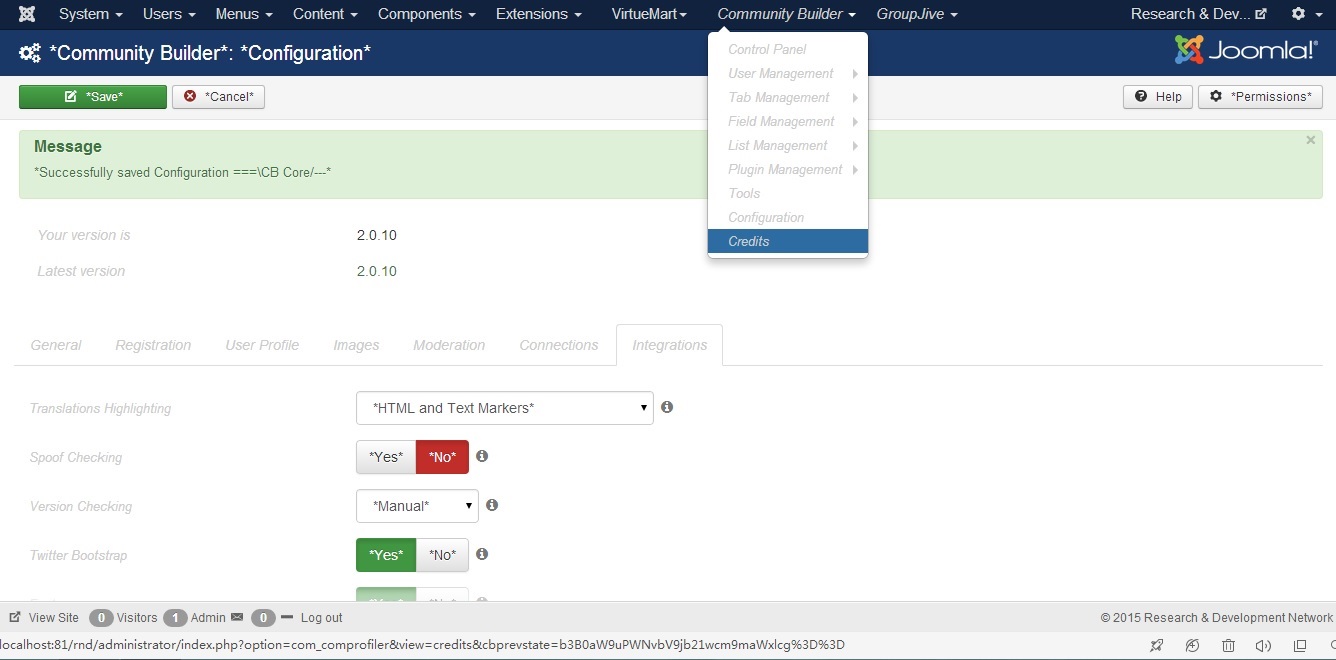
Task: Open the Translations Highlighting dropdown
Action: pos(505,408)
